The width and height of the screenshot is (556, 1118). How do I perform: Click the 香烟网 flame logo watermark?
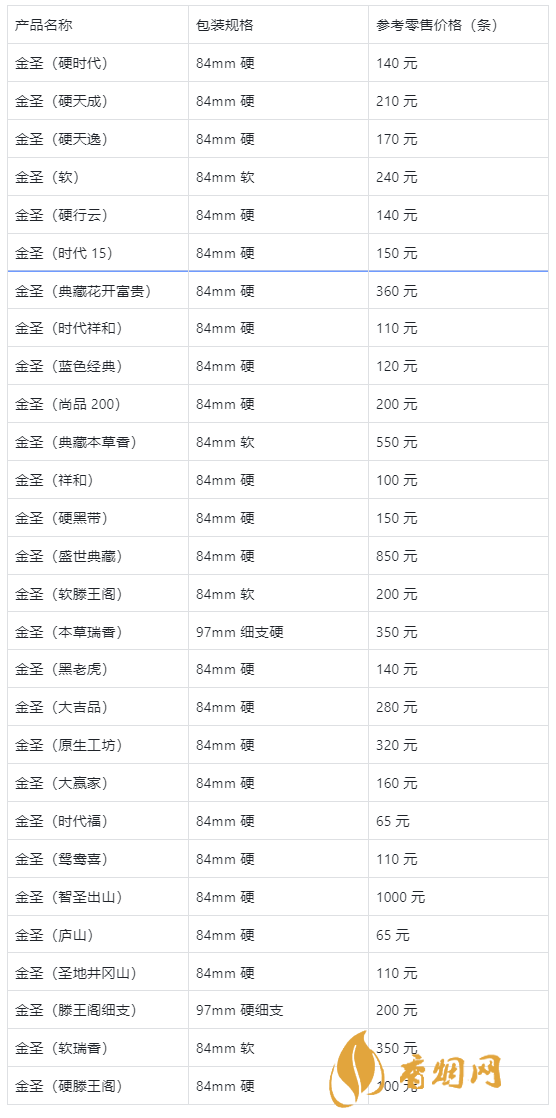[356, 1070]
